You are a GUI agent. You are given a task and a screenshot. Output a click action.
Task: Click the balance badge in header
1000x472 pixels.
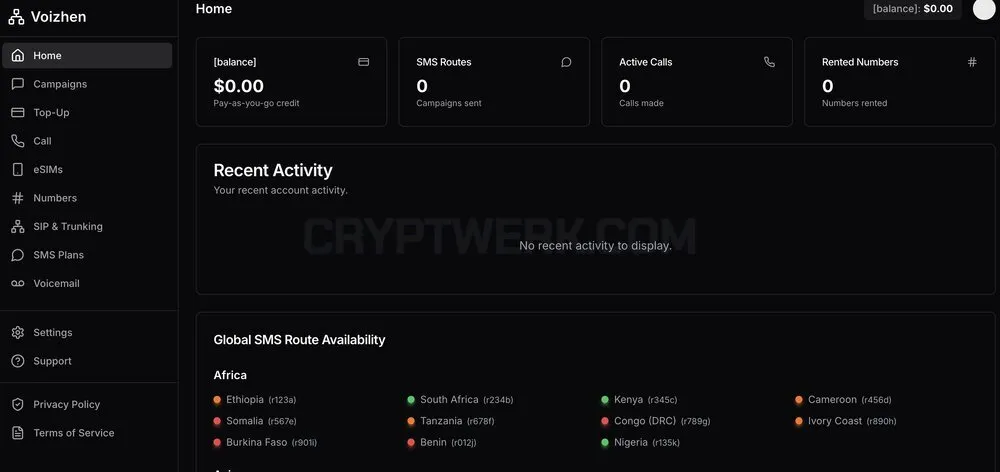[x=913, y=9]
